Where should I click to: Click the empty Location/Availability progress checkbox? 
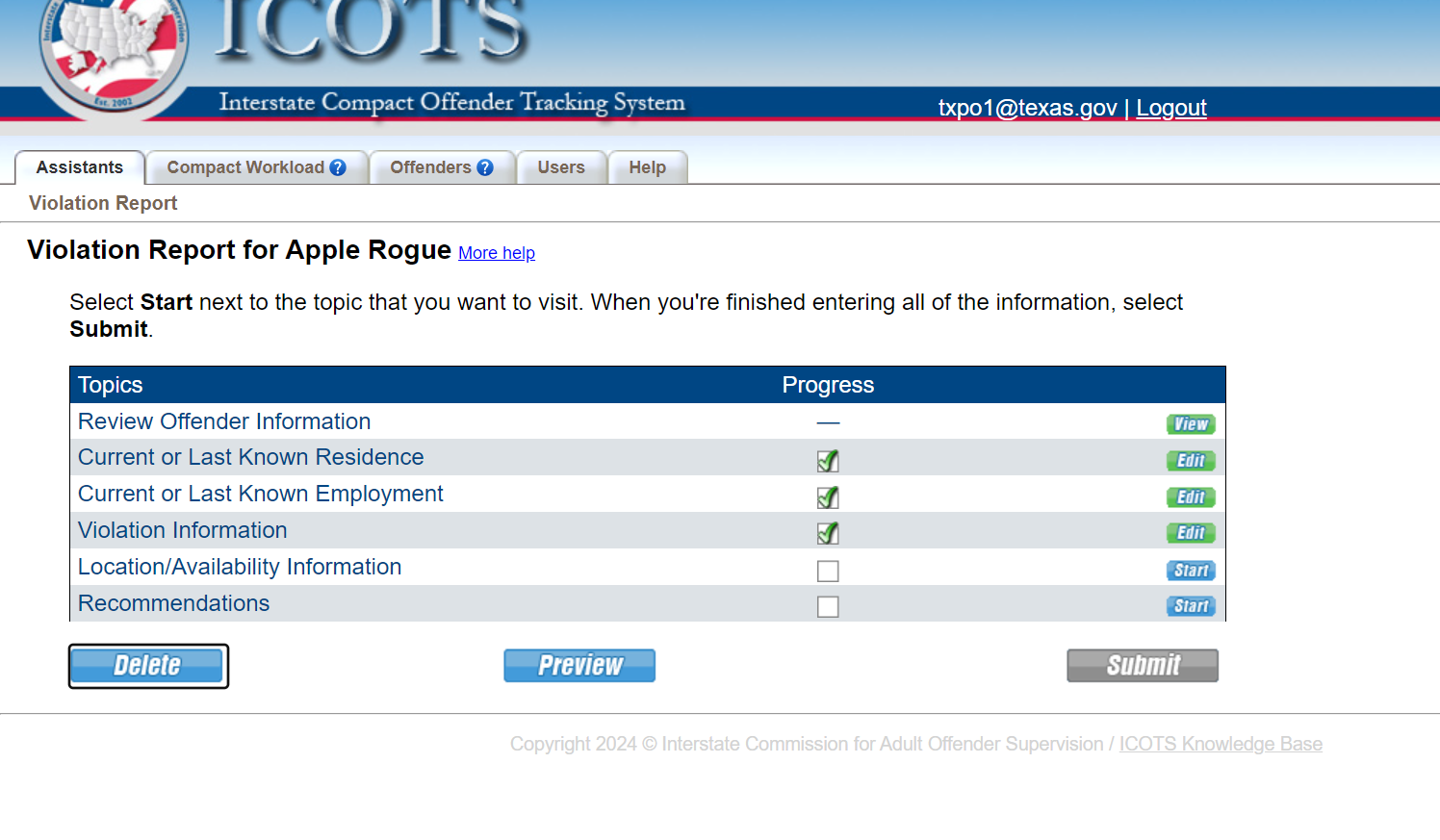pyautogui.click(x=828, y=571)
